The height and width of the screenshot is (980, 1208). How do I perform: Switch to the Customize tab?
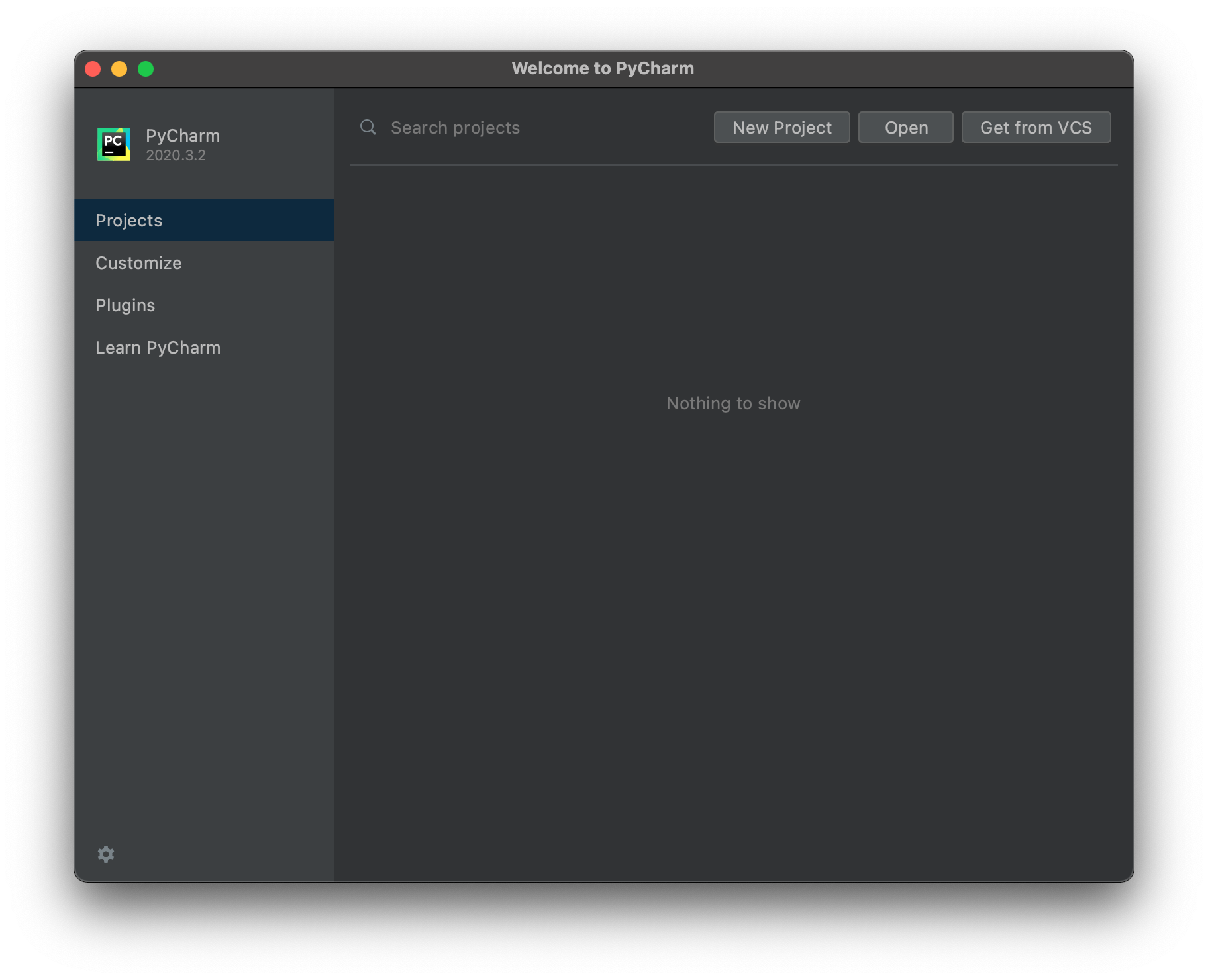204,262
